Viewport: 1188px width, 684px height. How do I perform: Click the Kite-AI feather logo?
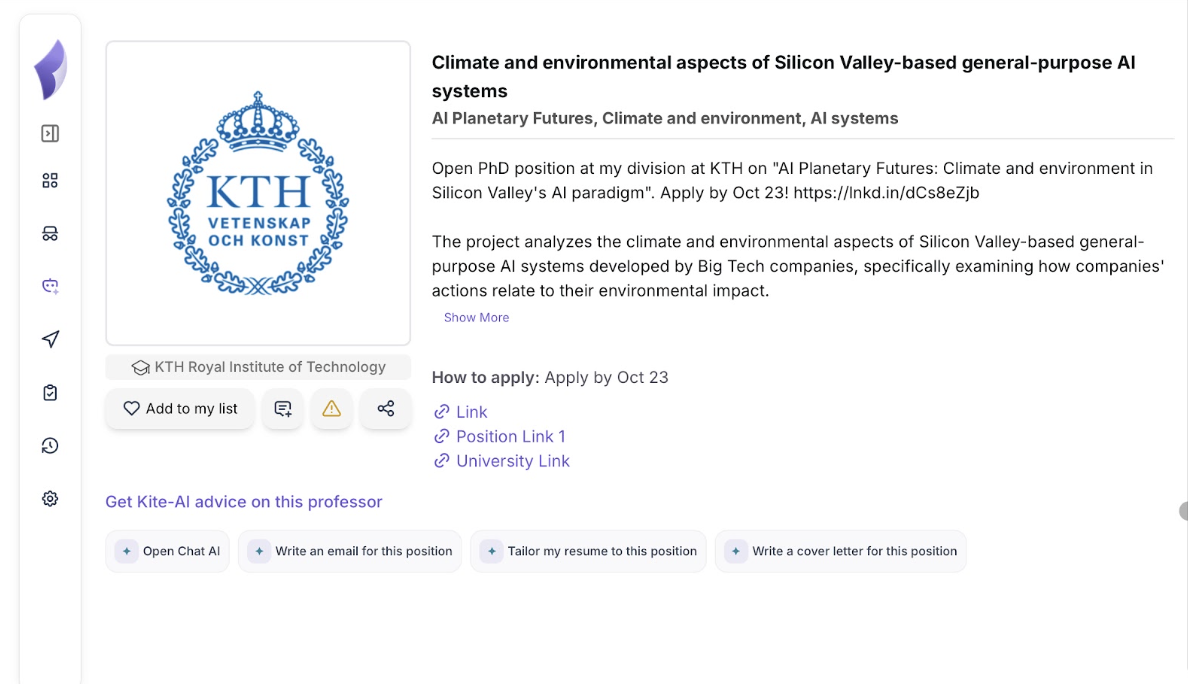click(x=50, y=70)
